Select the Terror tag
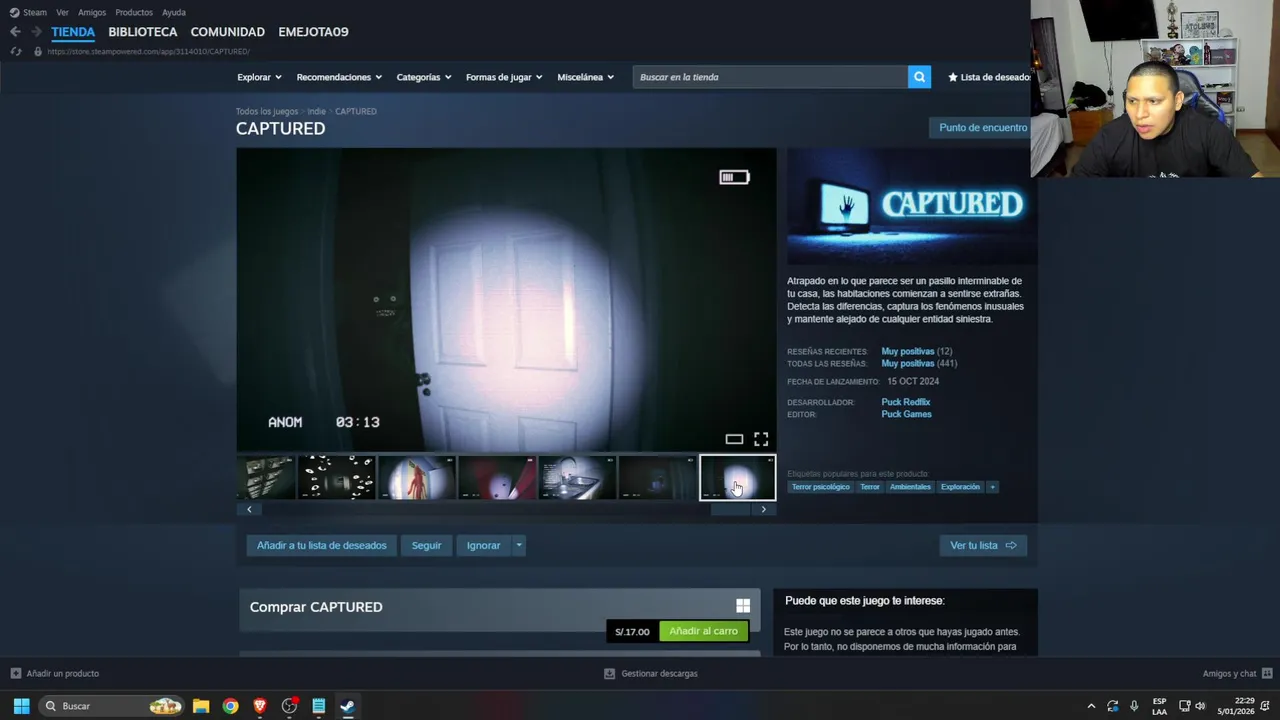The width and height of the screenshot is (1280, 720). (x=870, y=487)
